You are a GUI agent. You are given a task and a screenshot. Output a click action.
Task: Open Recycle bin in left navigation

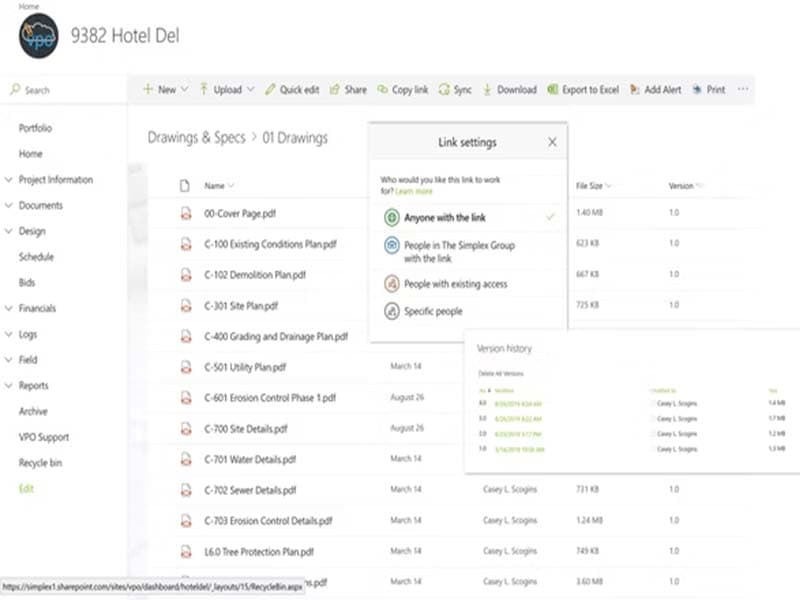pos(40,463)
